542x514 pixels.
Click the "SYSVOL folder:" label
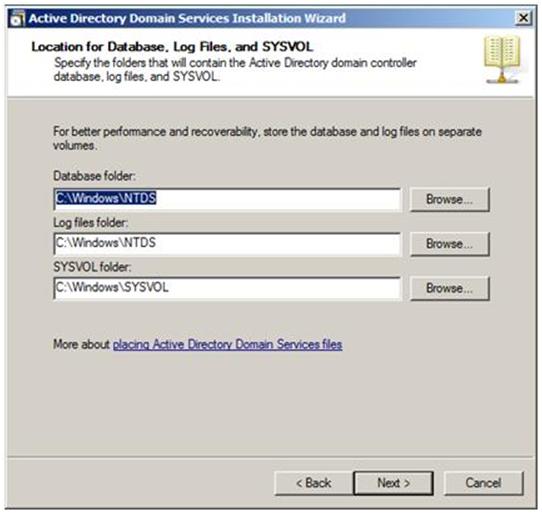[x=92, y=267]
